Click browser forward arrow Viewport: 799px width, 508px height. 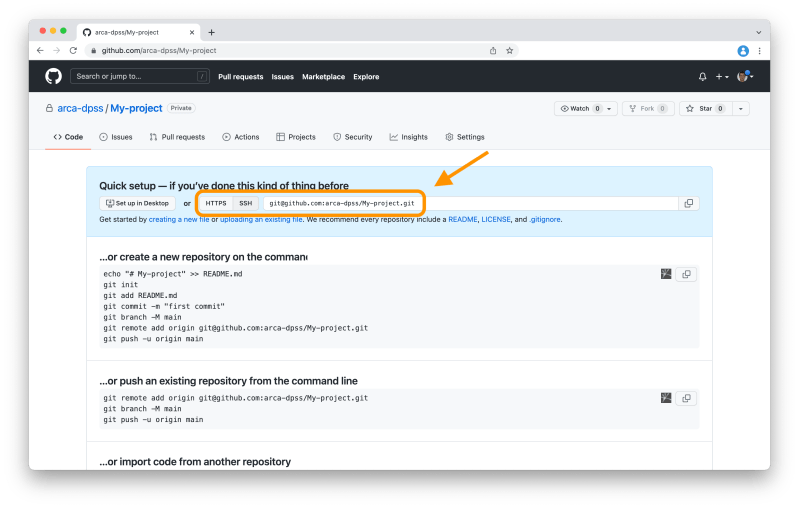click(x=57, y=50)
